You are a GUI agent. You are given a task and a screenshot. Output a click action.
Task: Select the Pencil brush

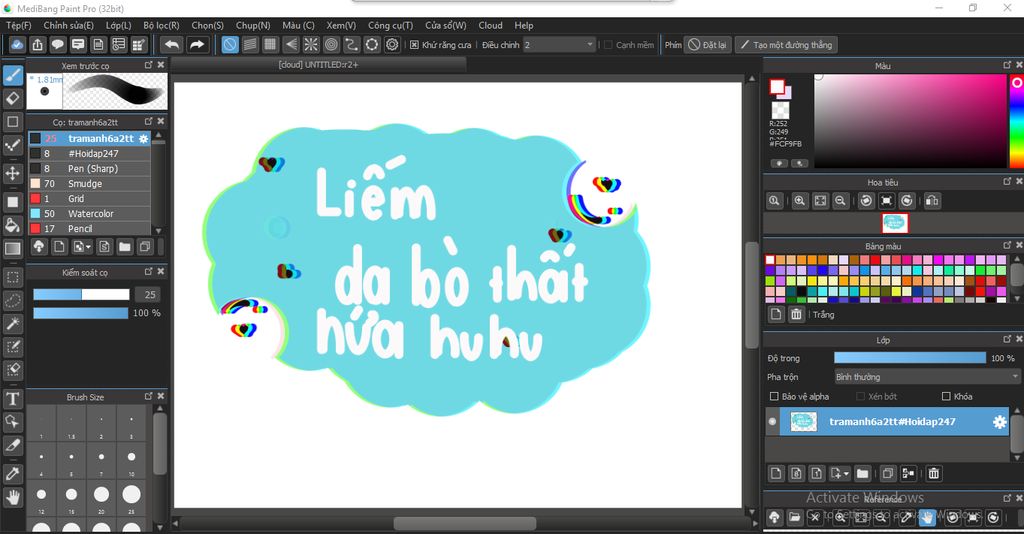pyautogui.click(x=89, y=228)
